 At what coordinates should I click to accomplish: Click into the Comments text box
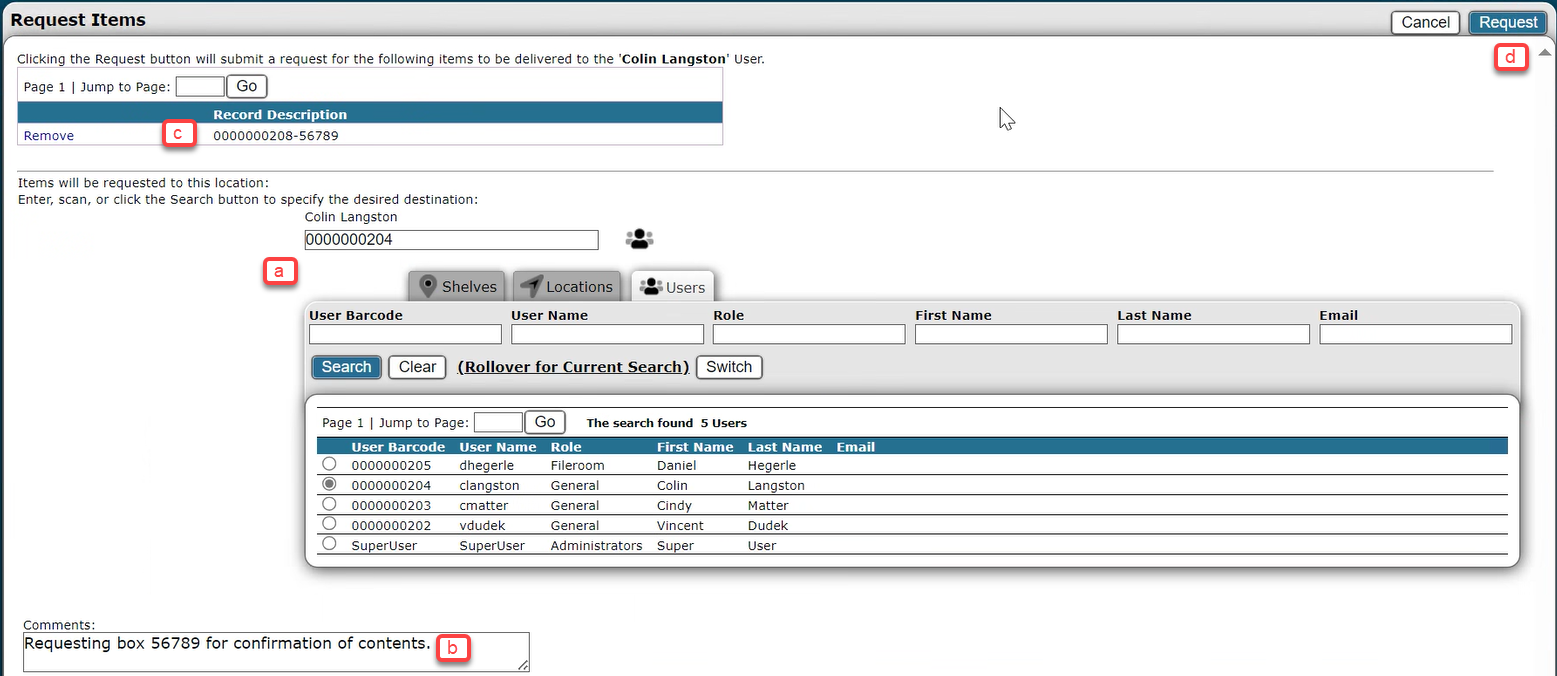click(275, 651)
